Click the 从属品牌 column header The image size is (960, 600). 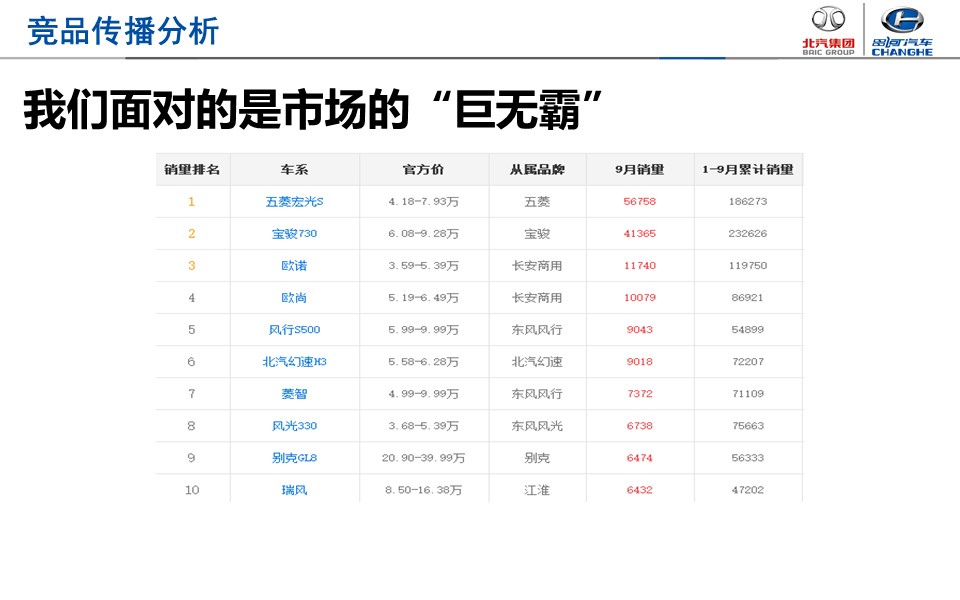538,170
